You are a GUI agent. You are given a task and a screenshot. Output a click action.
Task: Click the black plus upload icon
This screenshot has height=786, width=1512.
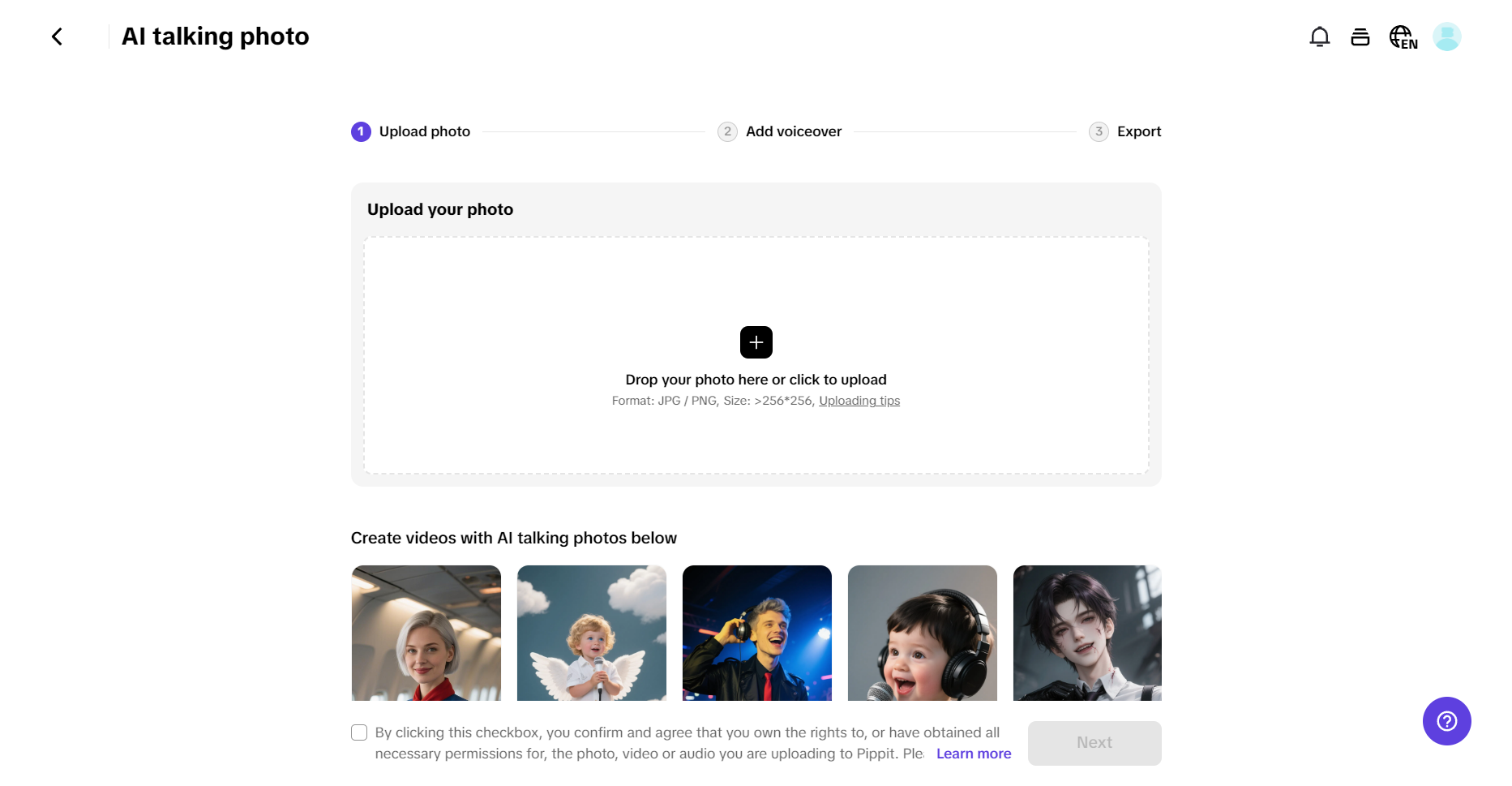point(756,342)
